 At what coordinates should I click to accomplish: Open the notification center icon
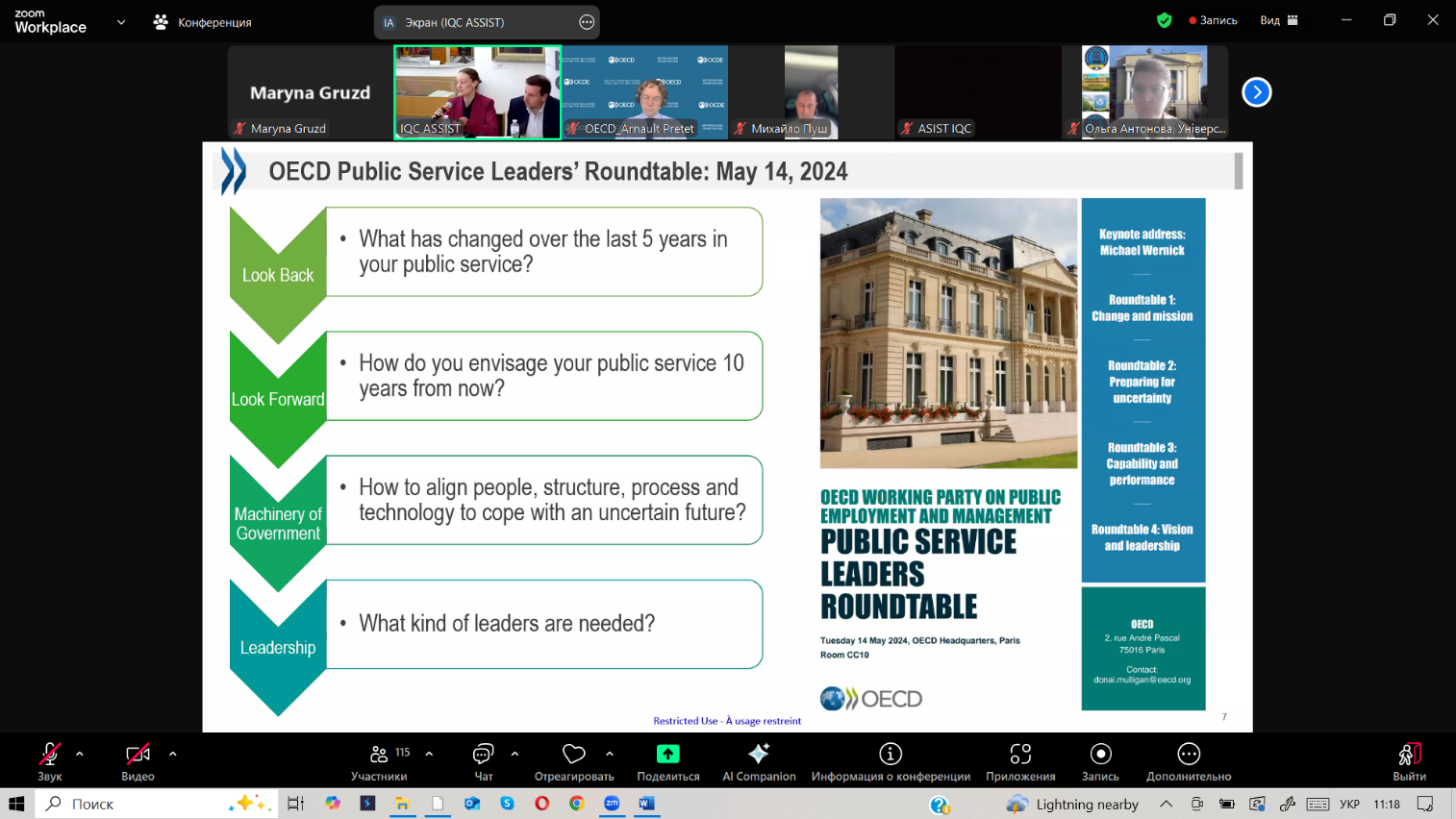click(1425, 804)
